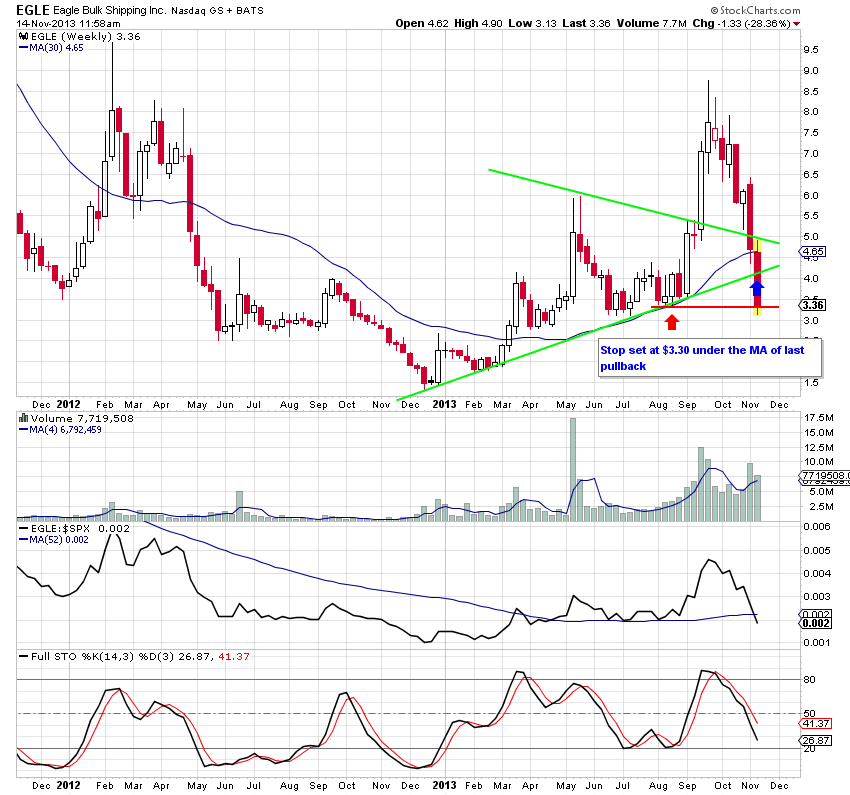Viewport: 850px width, 795px height.
Task: Click the Chg -1.33 (-28.36%) value
Action: point(741,23)
